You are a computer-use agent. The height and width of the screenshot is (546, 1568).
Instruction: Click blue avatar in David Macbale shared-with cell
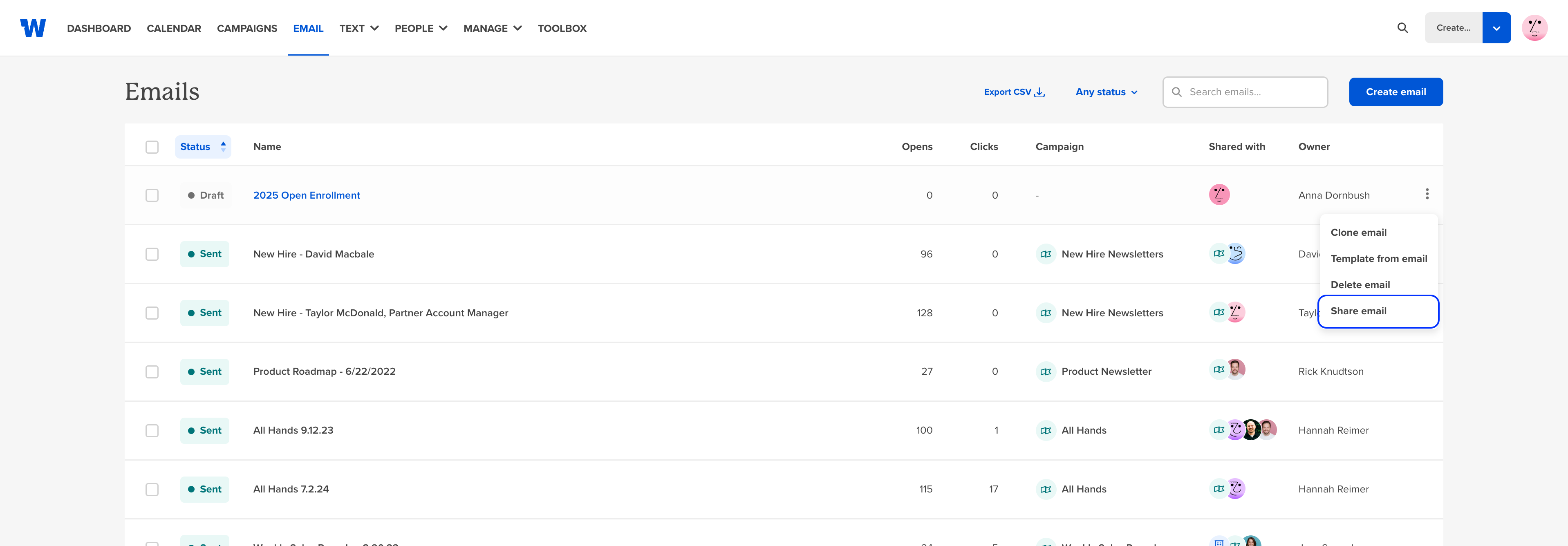1236,254
